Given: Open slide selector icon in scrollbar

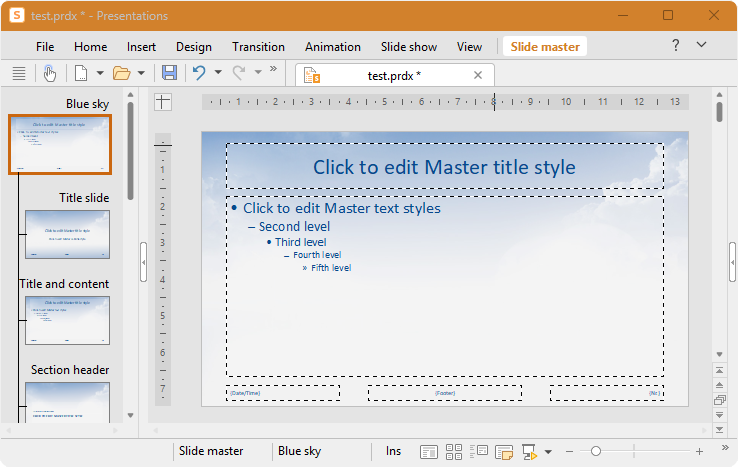Looking at the screenshot, I should coord(719,400).
